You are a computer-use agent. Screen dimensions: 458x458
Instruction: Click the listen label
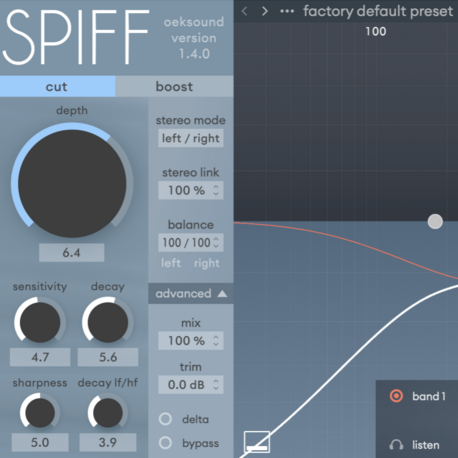pyautogui.click(x=426, y=445)
